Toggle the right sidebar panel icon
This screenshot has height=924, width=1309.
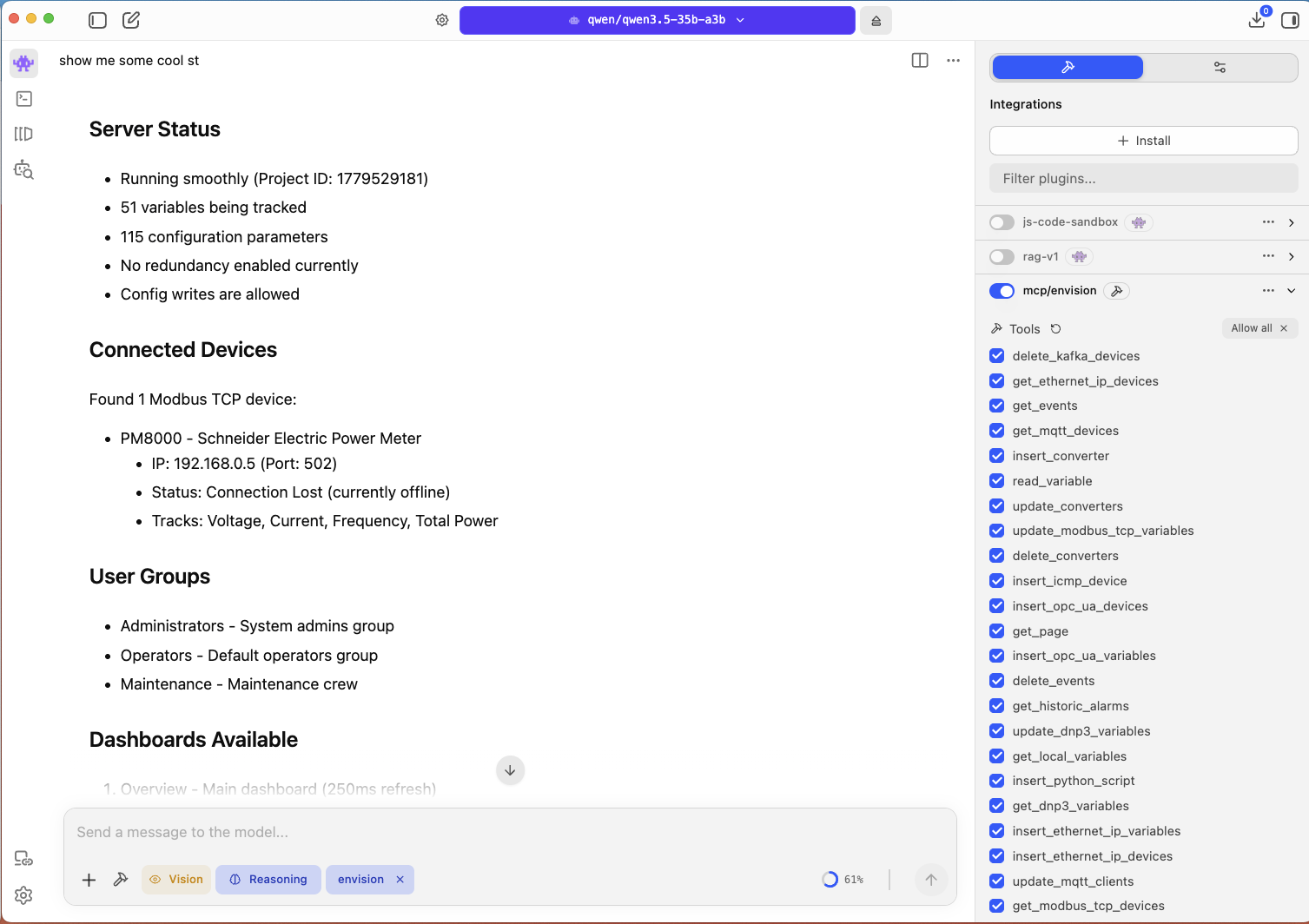click(x=1290, y=20)
